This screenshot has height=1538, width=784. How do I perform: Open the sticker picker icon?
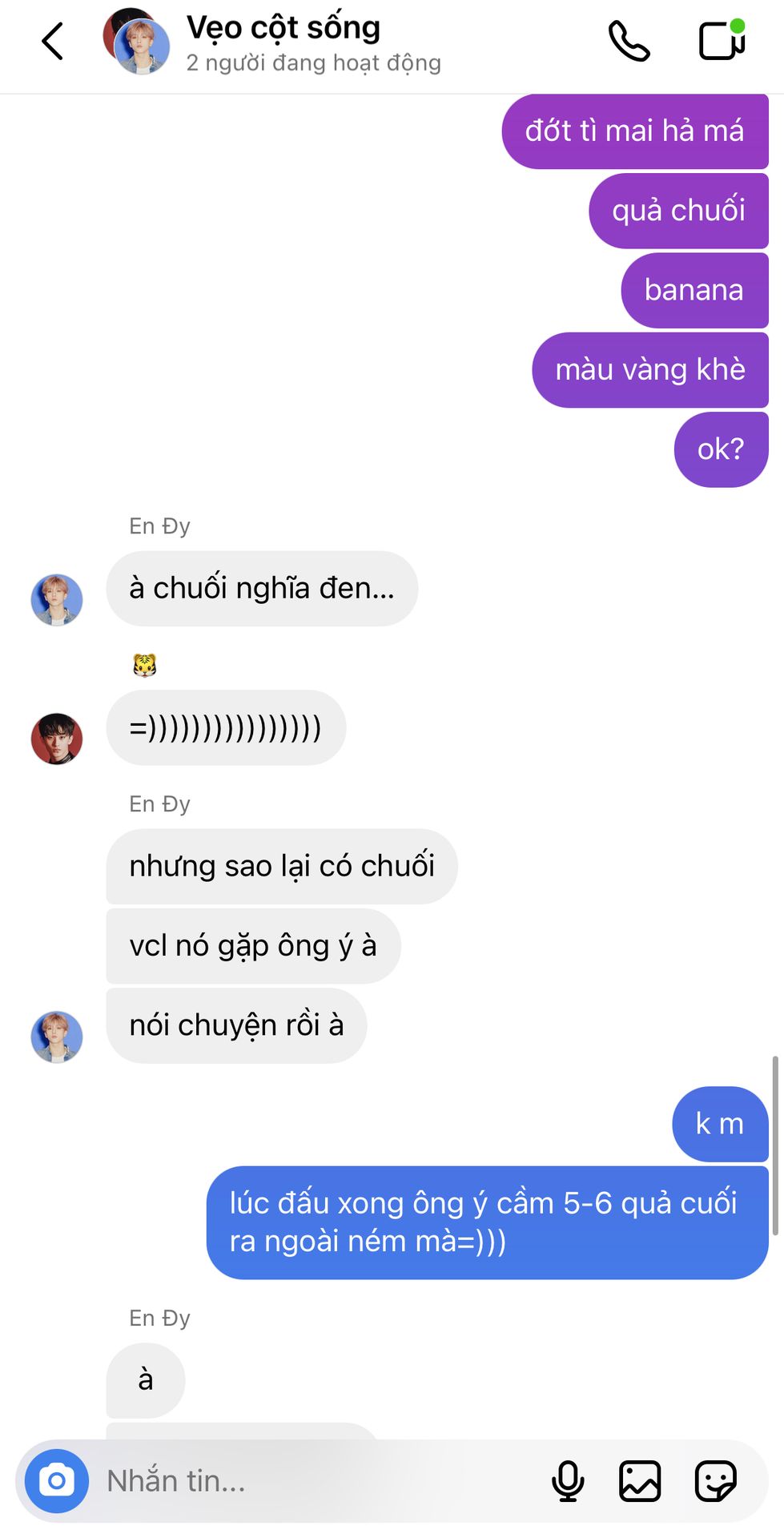(715, 1481)
